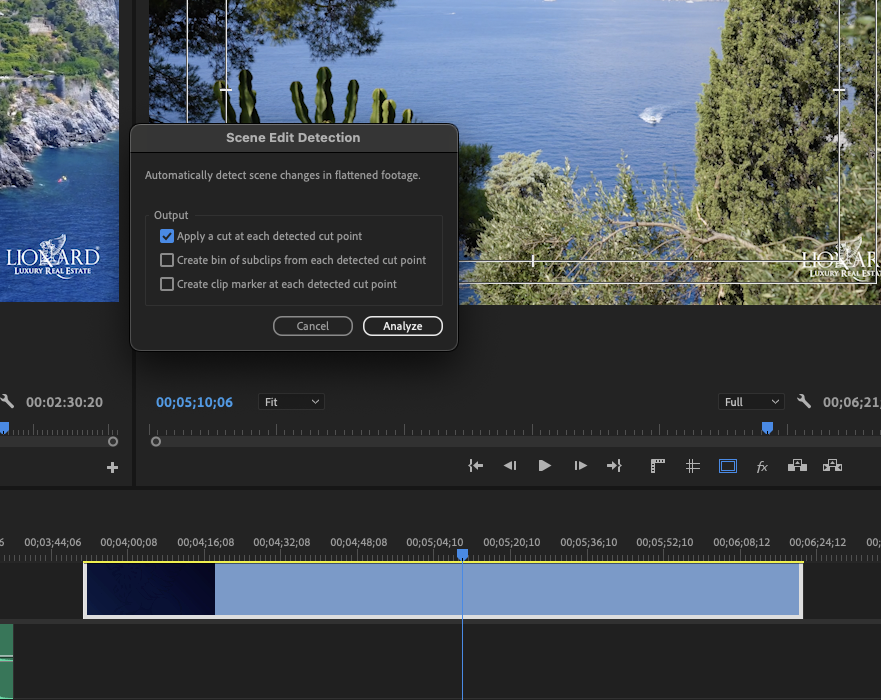Check Create clip marker at each cut point
Screen dimensions: 881x700
click(166, 284)
